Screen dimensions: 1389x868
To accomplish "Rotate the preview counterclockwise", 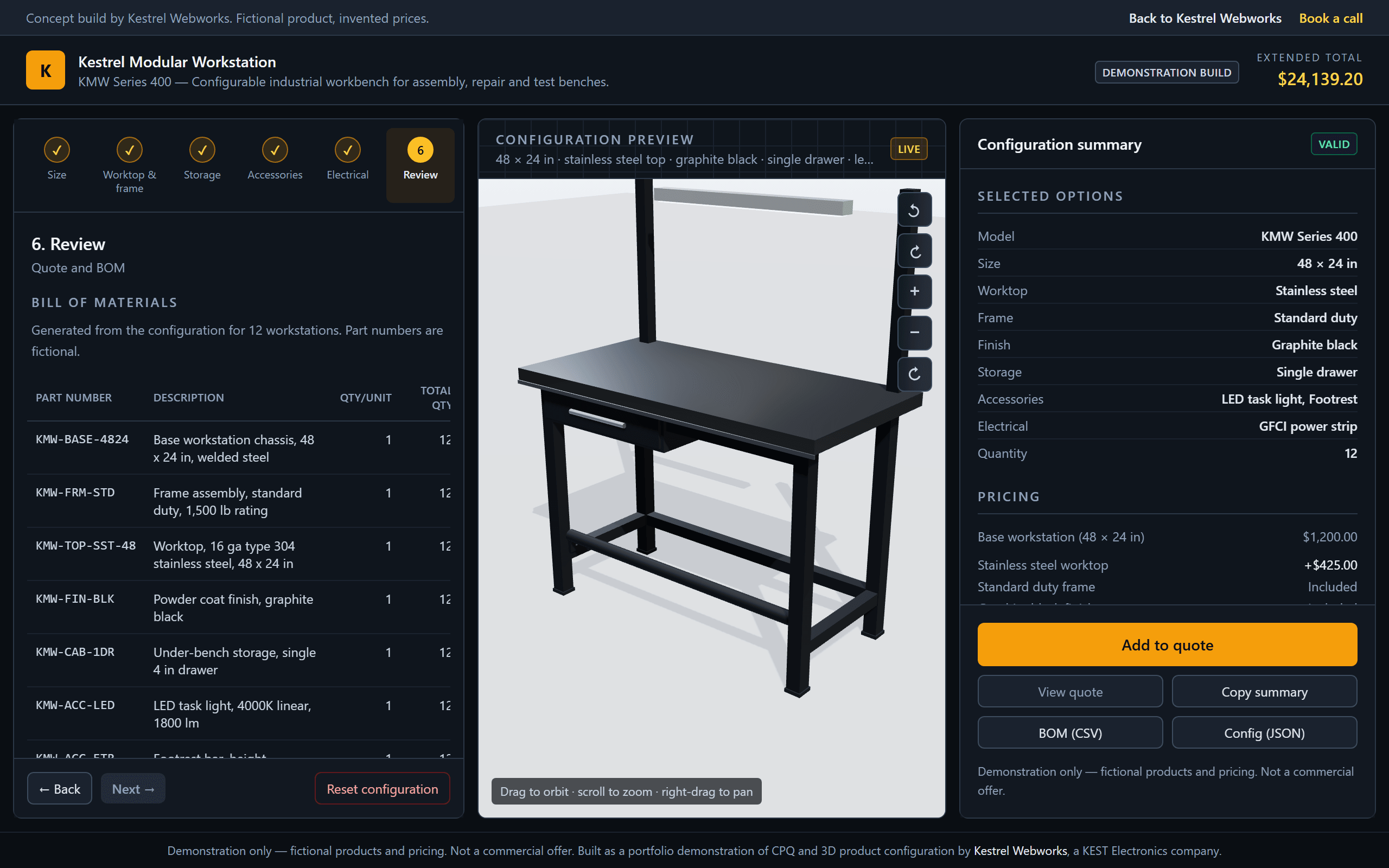I will [914, 210].
